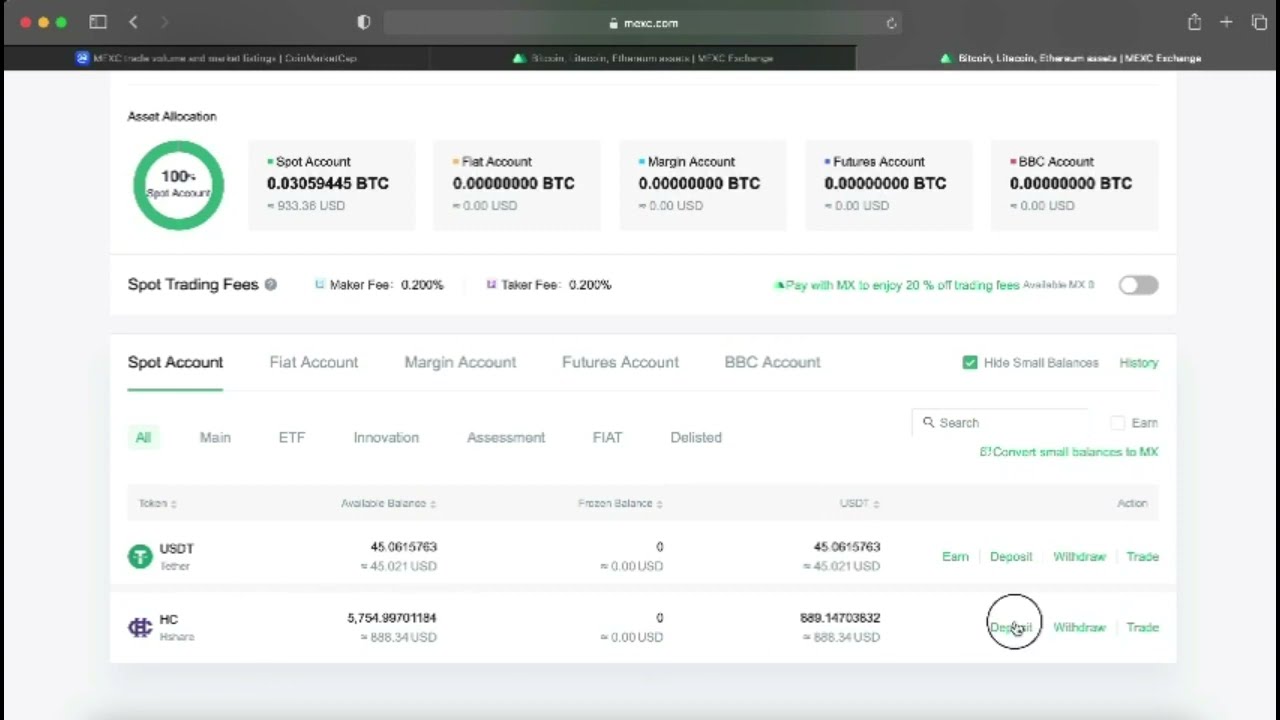The width and height of the screenshot is (1280, 720).
Task: Click the Spot Account donut chart
Action: click(178, 185)
